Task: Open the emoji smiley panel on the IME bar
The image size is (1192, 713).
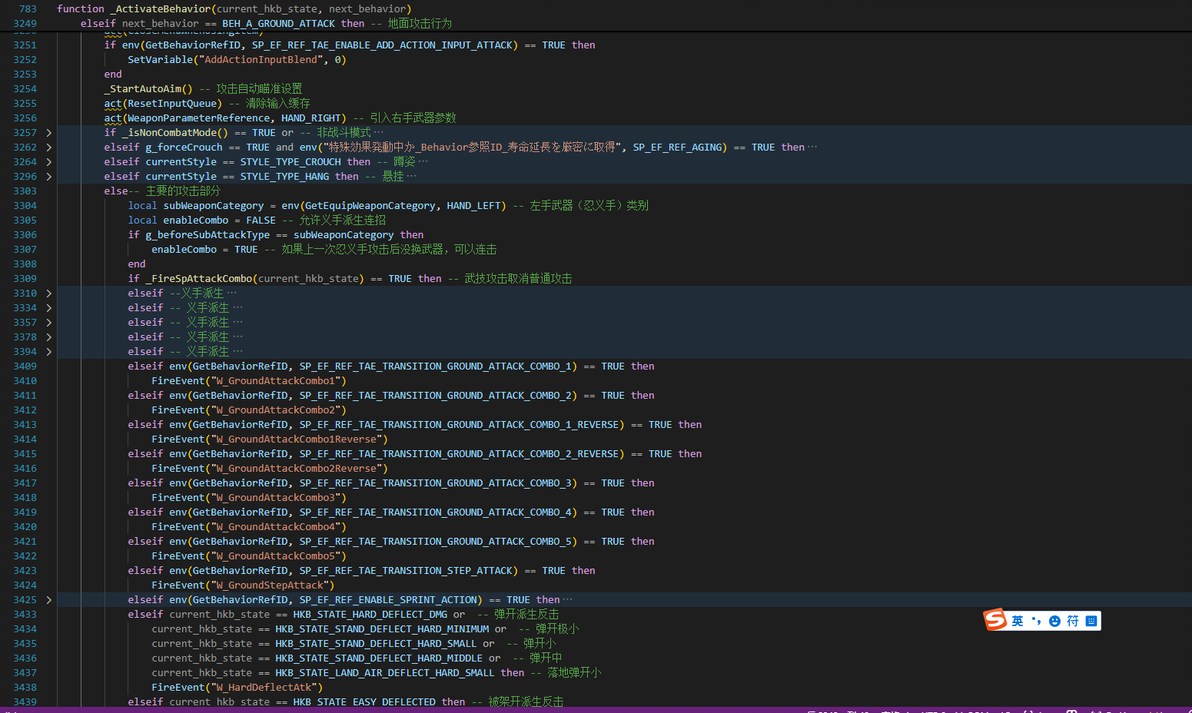Action: [1054, 621]
